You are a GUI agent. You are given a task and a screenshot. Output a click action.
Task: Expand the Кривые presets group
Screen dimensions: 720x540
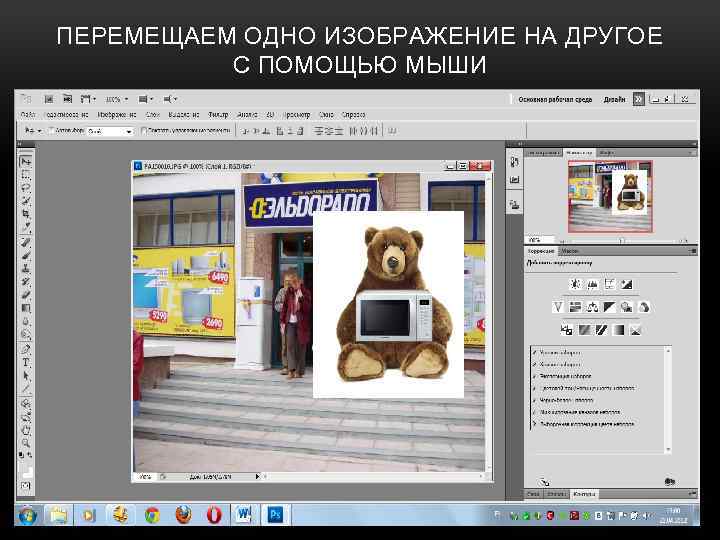click(x=535, y=365)
